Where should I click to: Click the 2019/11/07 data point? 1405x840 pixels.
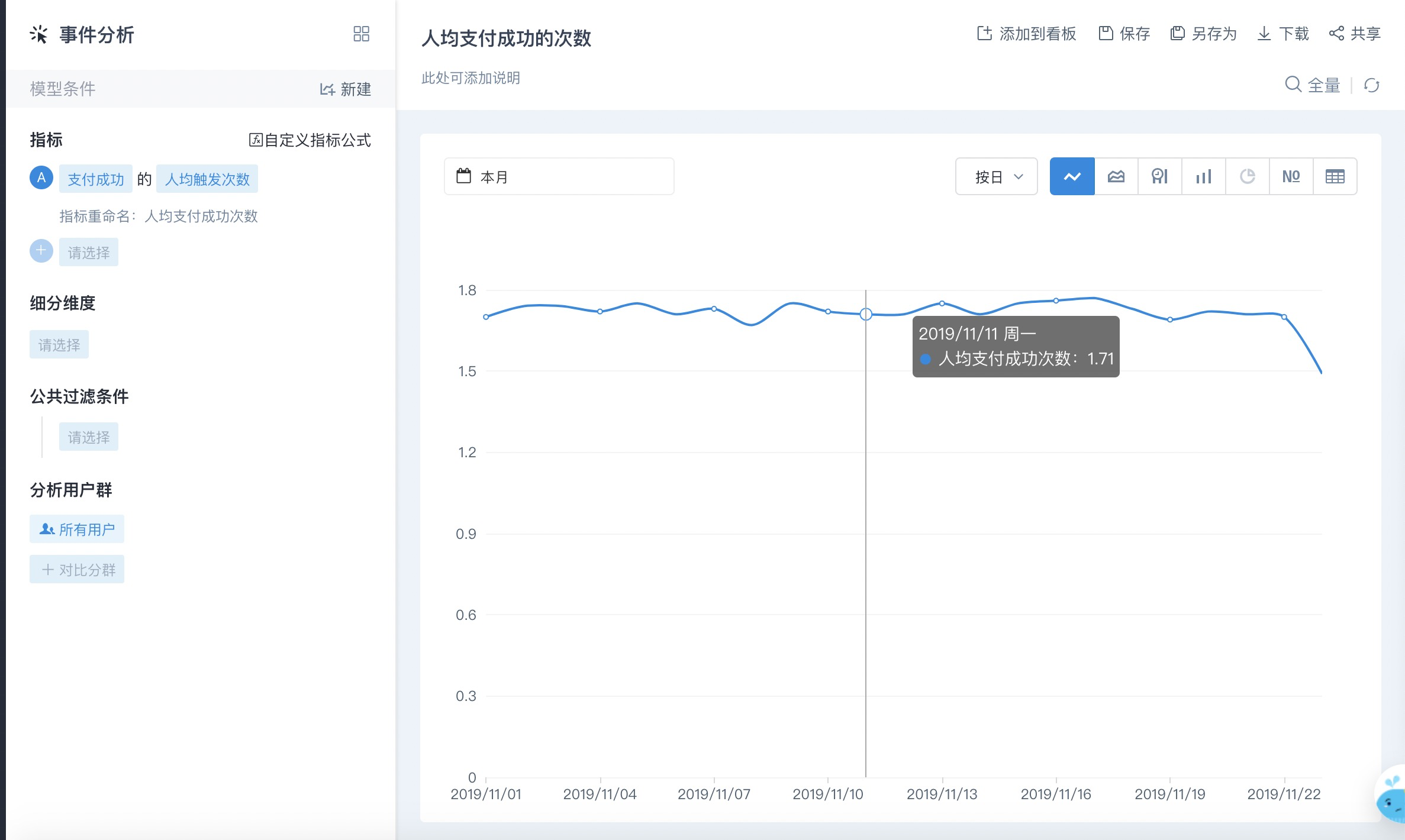coord(714,309)
